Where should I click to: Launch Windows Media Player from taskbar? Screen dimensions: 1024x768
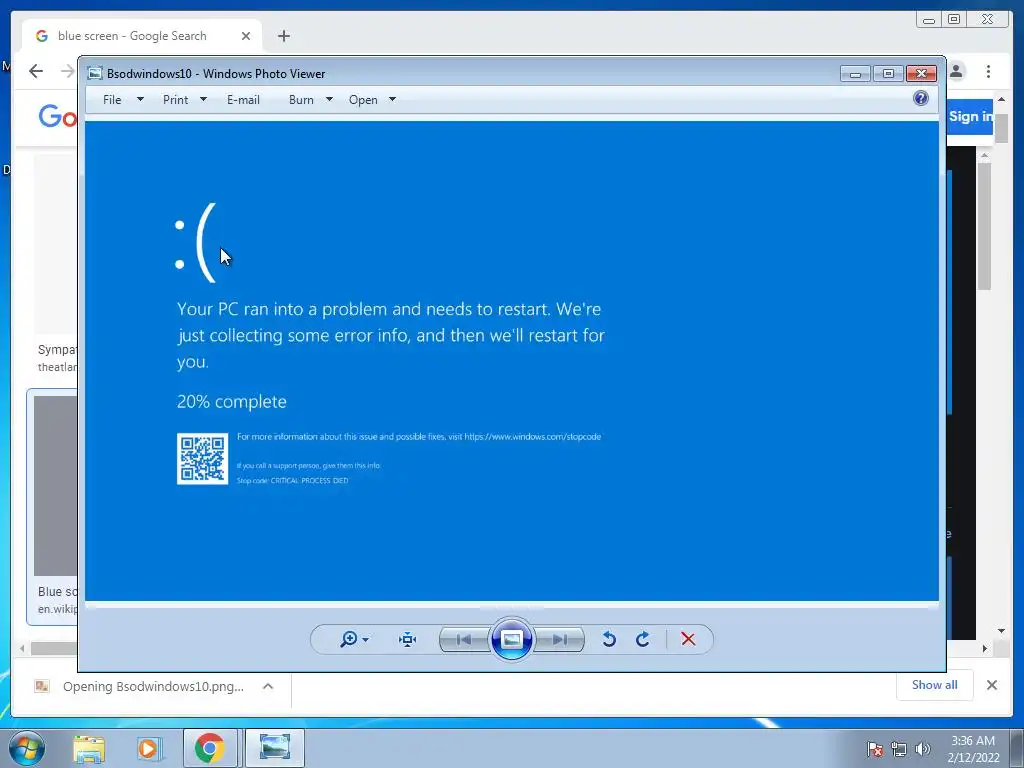(148, 748)
